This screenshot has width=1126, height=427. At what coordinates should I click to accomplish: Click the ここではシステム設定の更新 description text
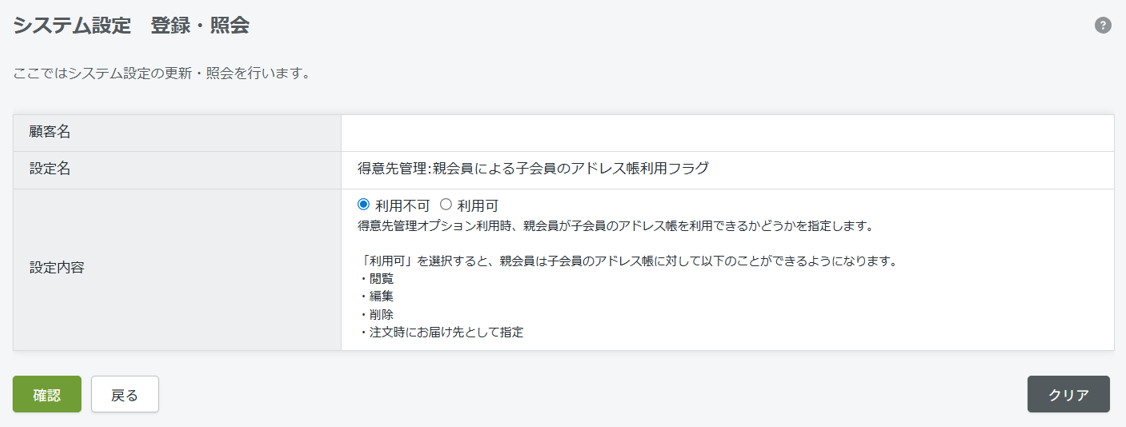[162, 73]
